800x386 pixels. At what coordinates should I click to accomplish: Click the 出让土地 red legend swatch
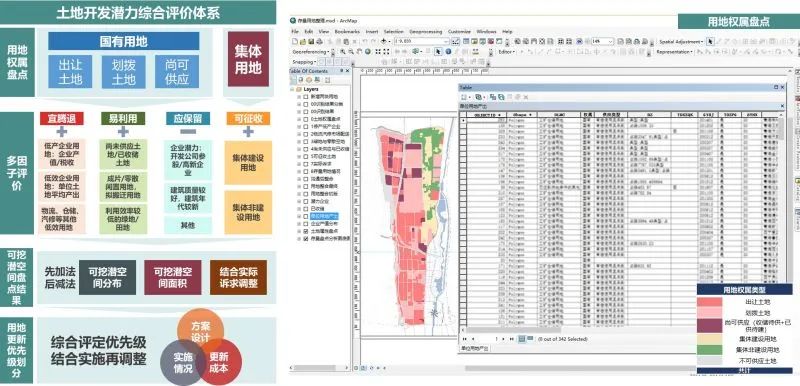709,302
